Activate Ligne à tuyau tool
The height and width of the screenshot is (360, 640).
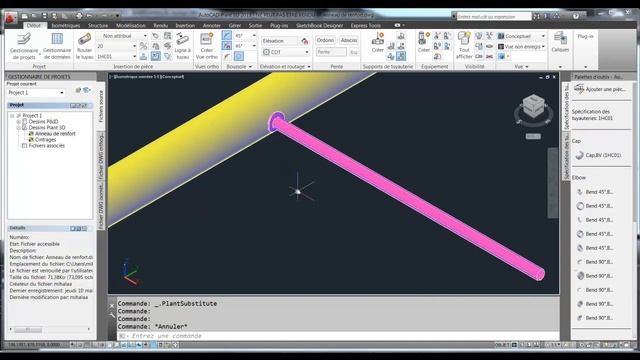(x=182, y=46)
